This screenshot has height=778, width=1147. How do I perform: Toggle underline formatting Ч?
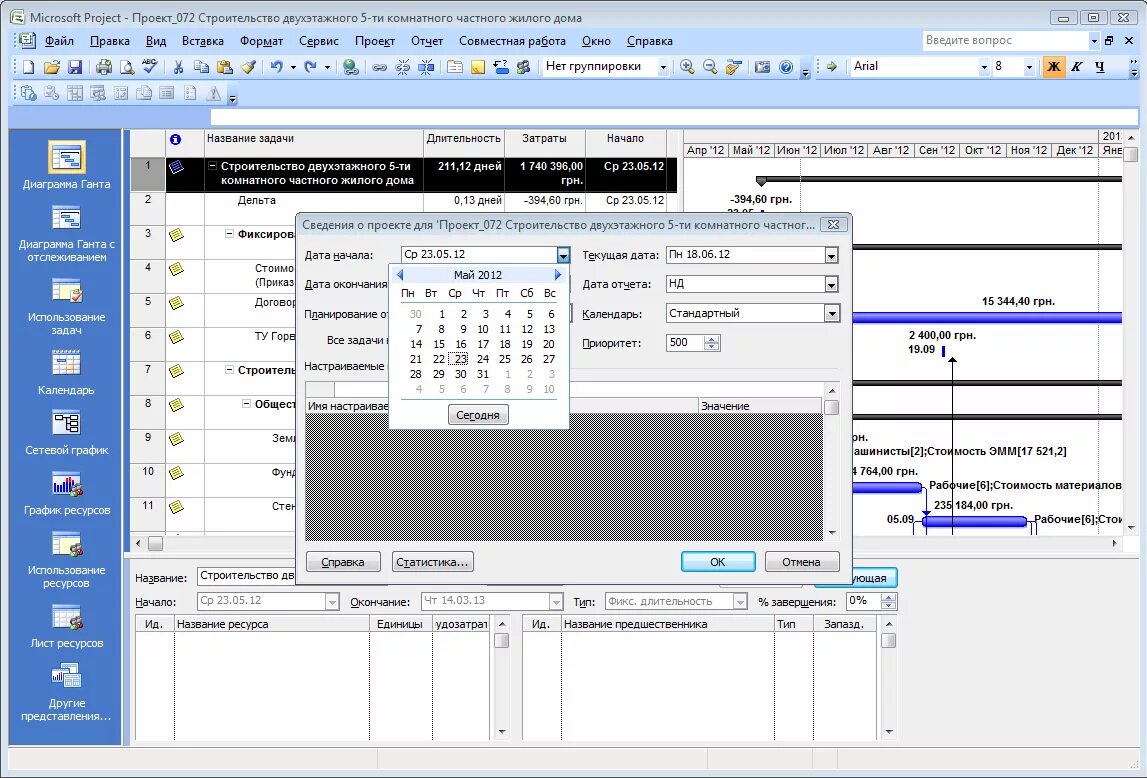pyautogui.click(x=1099, y=67)
